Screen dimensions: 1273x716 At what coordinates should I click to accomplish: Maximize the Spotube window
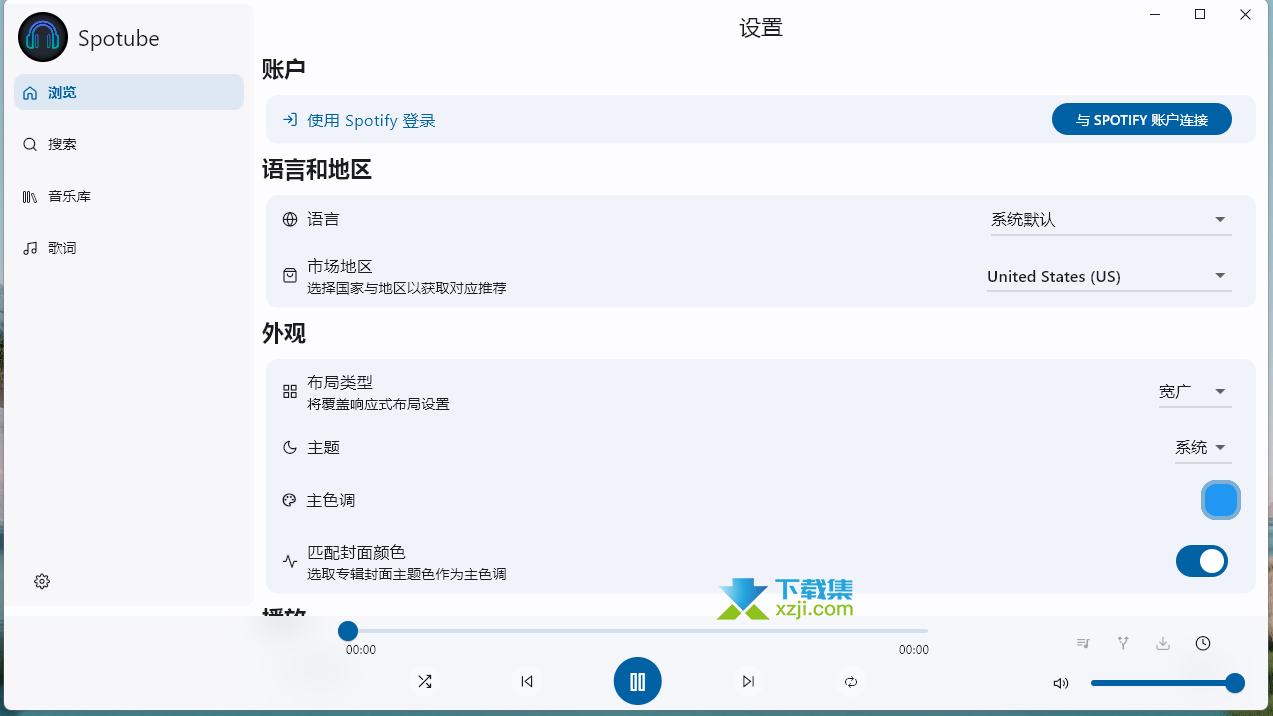(1200, 14)
